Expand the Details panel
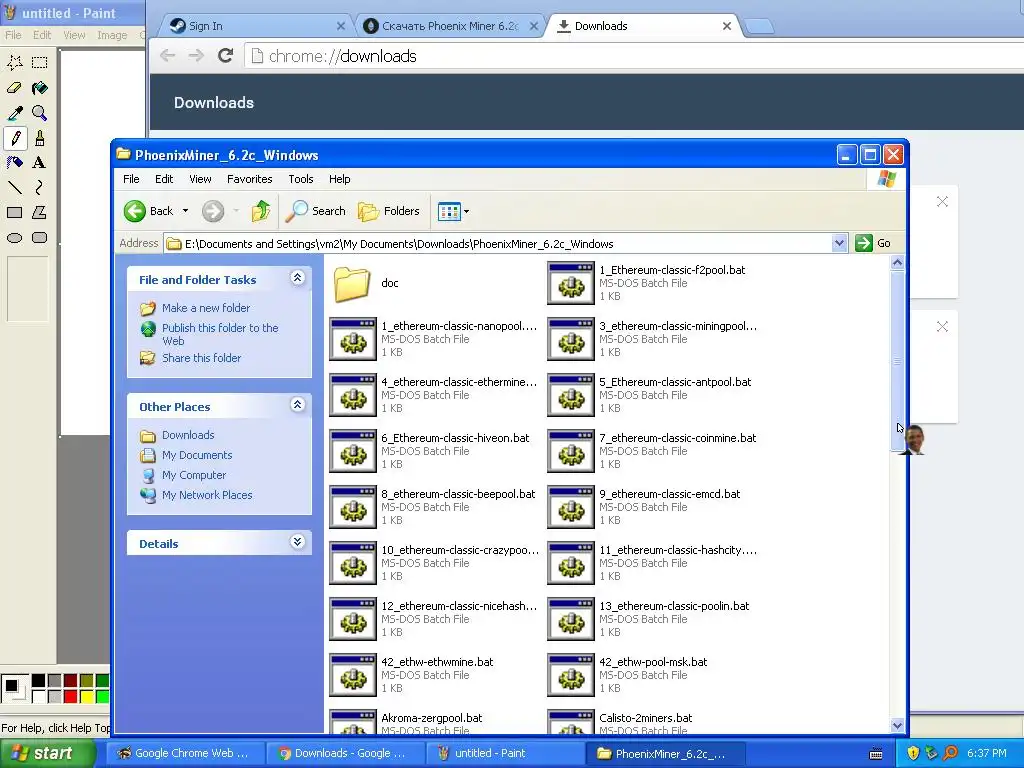 [297, 542]
